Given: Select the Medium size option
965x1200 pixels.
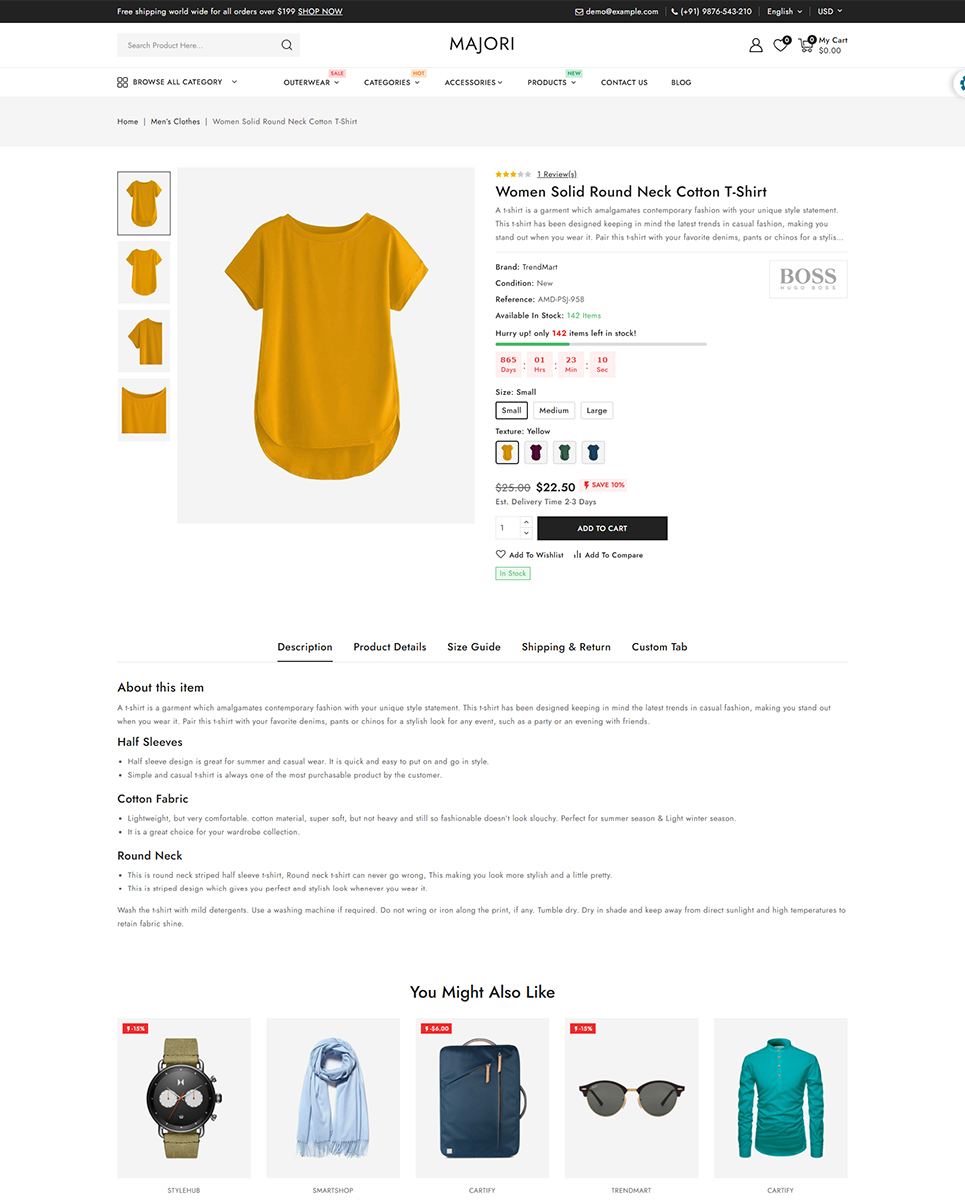Looking at the screenshot, I should pyautogui.click(x=553, y=410).
